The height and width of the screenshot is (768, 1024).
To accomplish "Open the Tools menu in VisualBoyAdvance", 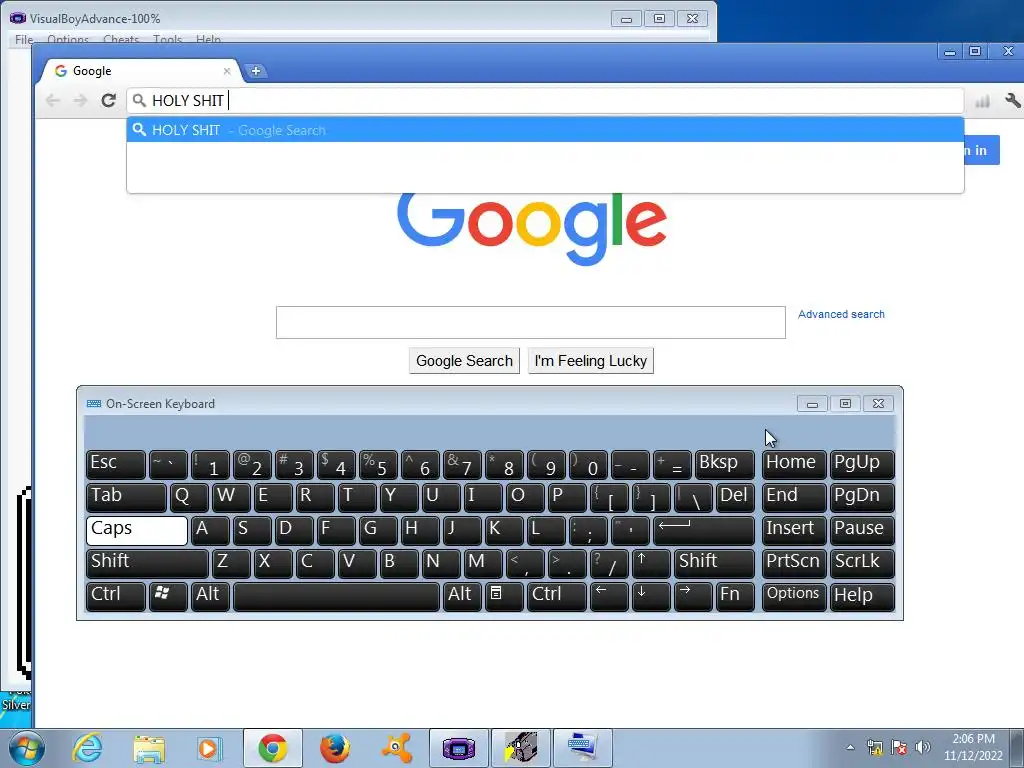I will (x=167, y=39).
